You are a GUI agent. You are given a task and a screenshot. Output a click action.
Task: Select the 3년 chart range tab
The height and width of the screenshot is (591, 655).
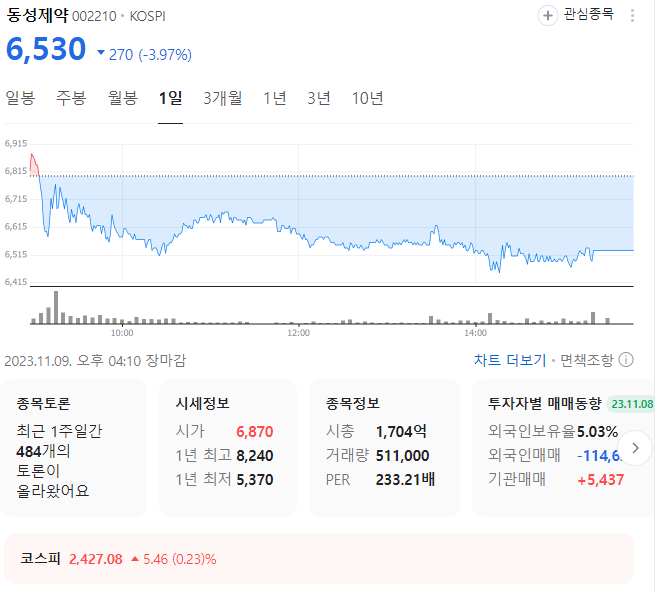(x=319, y=98)
